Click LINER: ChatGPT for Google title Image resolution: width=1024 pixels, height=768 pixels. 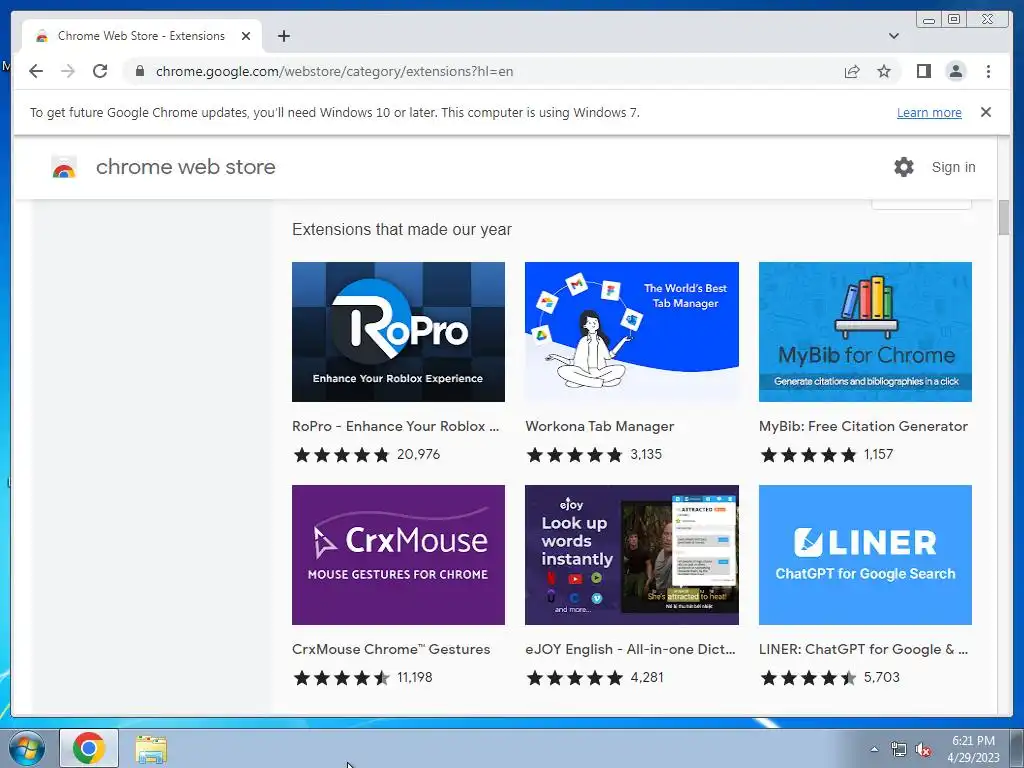coord(863,649)
